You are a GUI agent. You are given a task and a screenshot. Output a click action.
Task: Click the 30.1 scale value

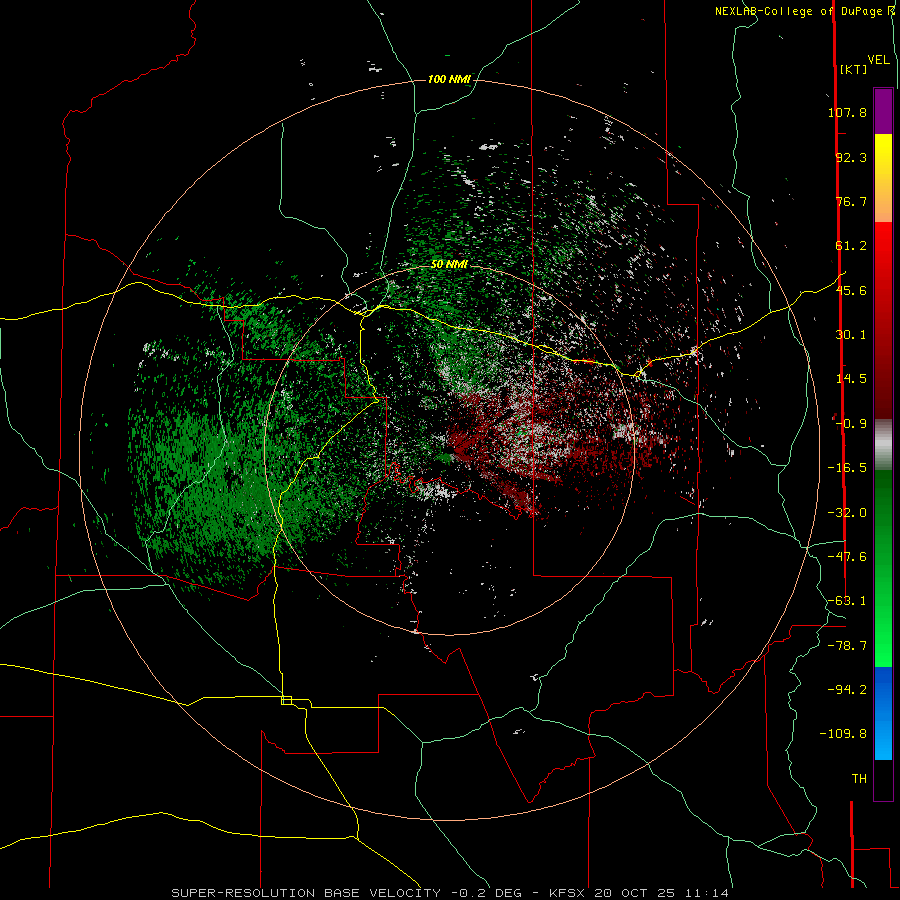(x=851, y=335)
